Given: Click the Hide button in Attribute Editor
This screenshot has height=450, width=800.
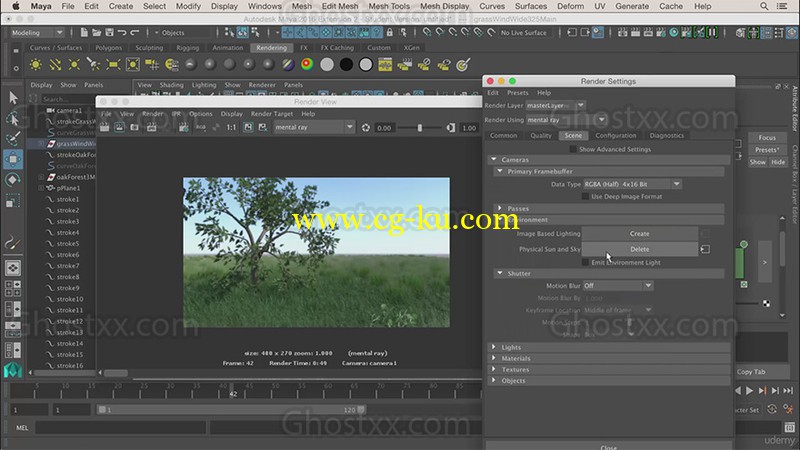Looking at the screenshot, I should pos(778,162).
